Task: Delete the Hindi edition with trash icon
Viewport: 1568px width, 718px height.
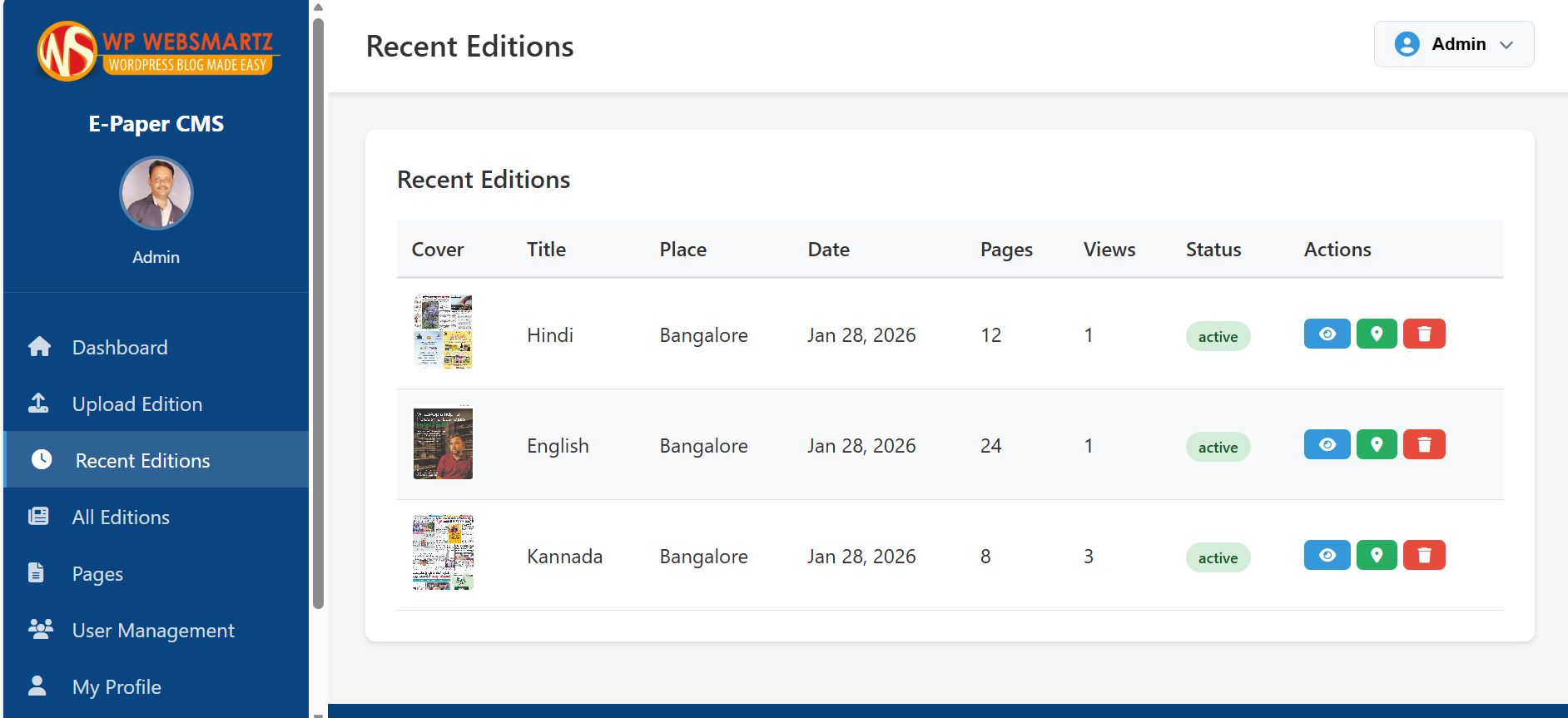Action: coord(1424,334)
